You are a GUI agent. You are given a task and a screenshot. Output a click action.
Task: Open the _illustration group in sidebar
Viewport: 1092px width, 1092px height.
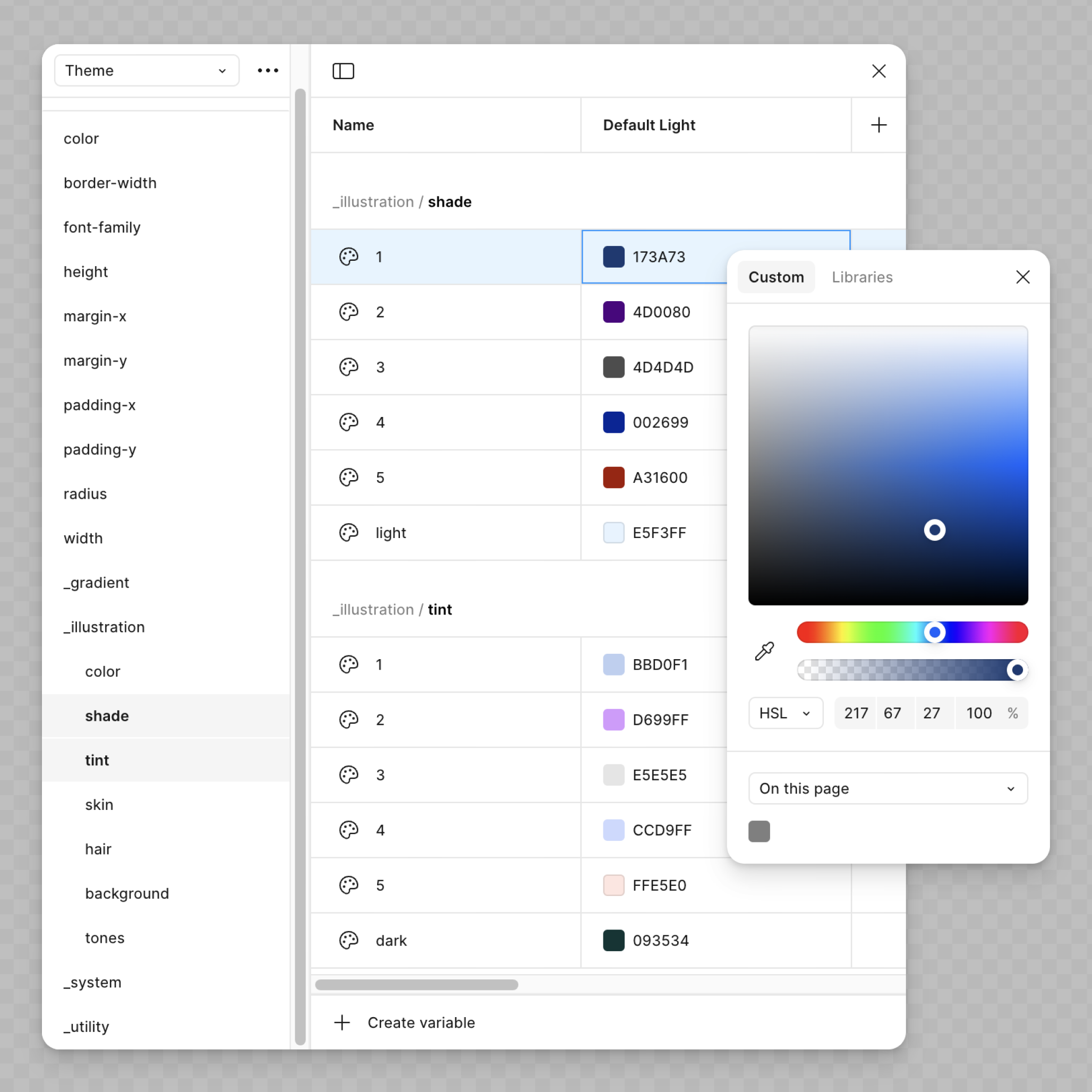(x=166, y=627)
